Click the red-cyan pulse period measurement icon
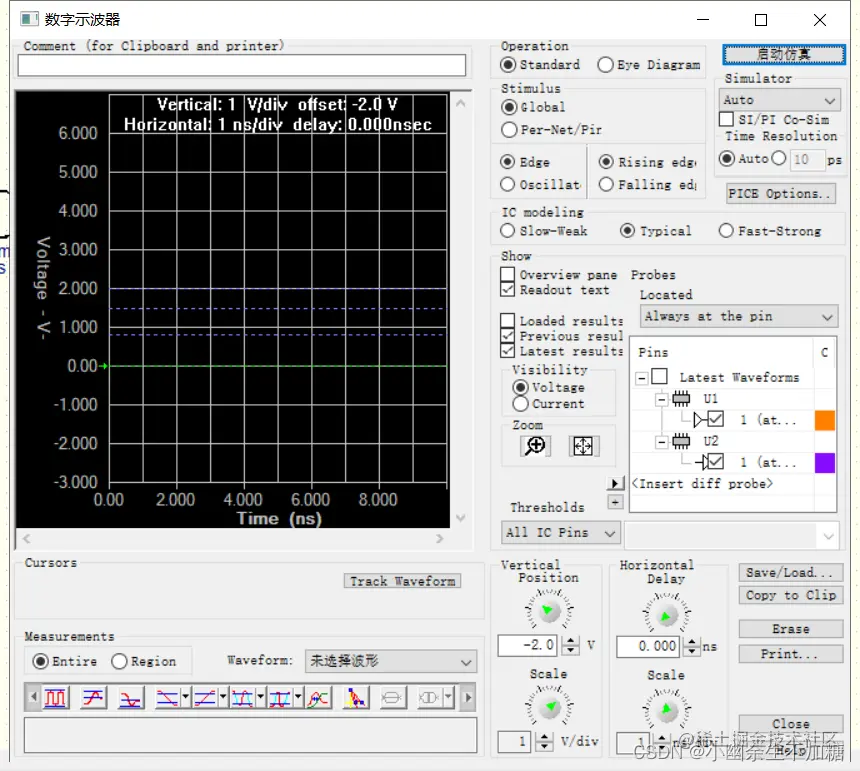Viewport: 860px width, 771px height. click(280, 698)
